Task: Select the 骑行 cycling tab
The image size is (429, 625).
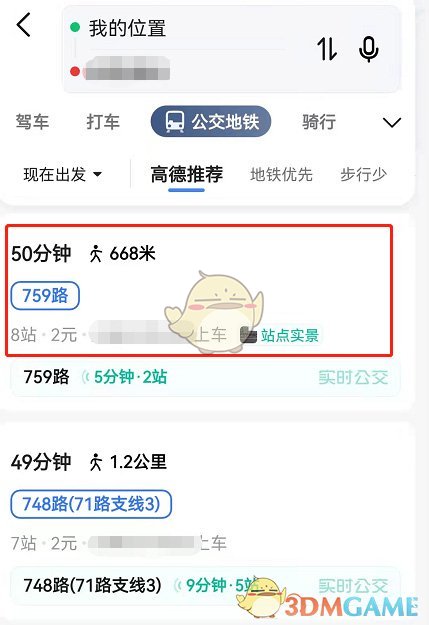Action: (319, 122)
